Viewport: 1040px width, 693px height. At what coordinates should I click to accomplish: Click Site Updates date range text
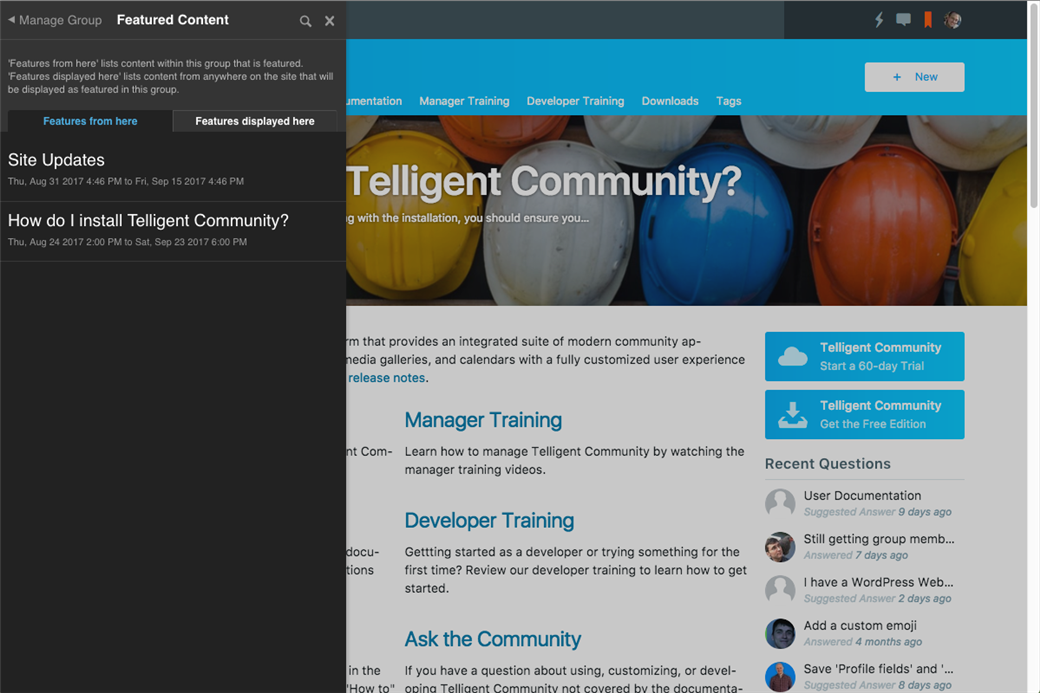coord(126,181)
